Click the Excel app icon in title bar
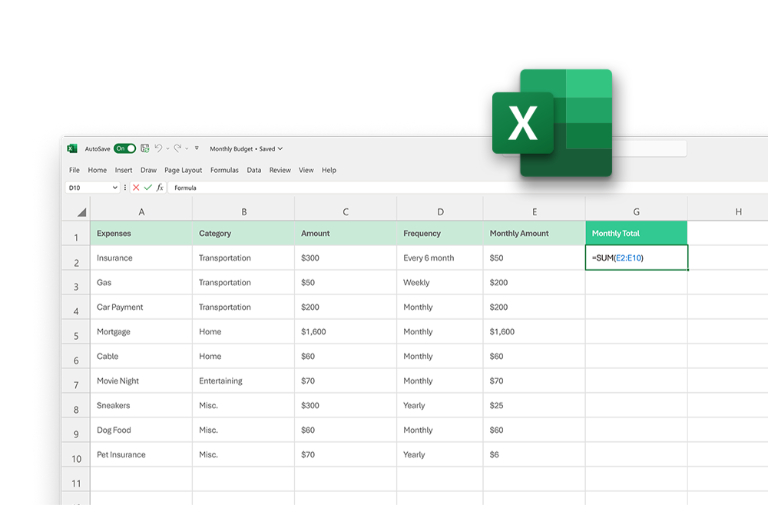768x512 pixels. [72, 148]
